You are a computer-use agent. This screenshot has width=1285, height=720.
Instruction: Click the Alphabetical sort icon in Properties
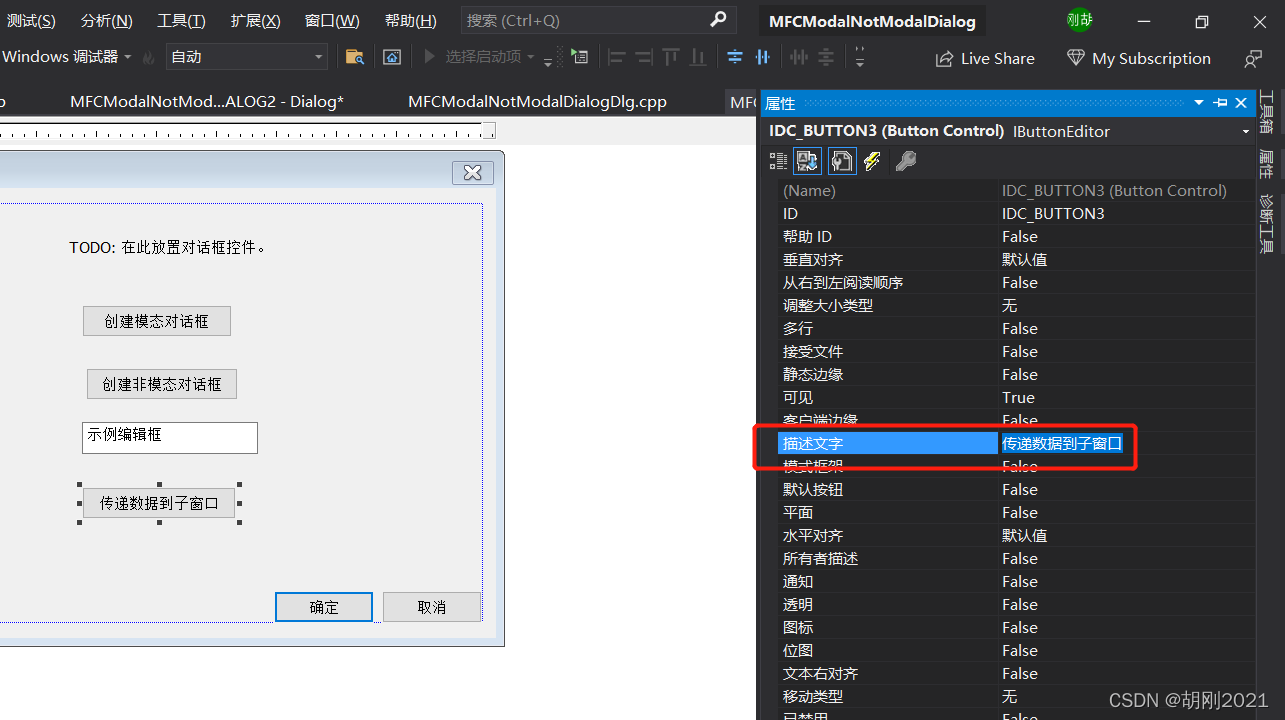[807, 161]
